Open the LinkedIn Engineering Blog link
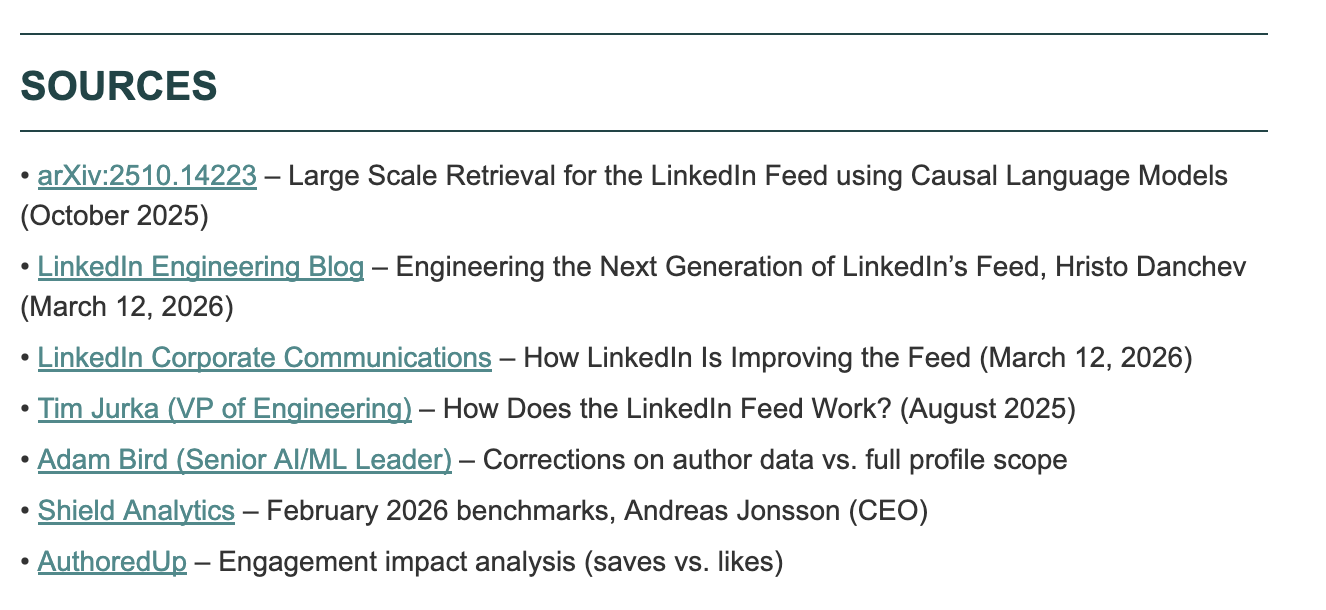The image size is (1326, 610). pyautogui.click(x=200, y=268)
